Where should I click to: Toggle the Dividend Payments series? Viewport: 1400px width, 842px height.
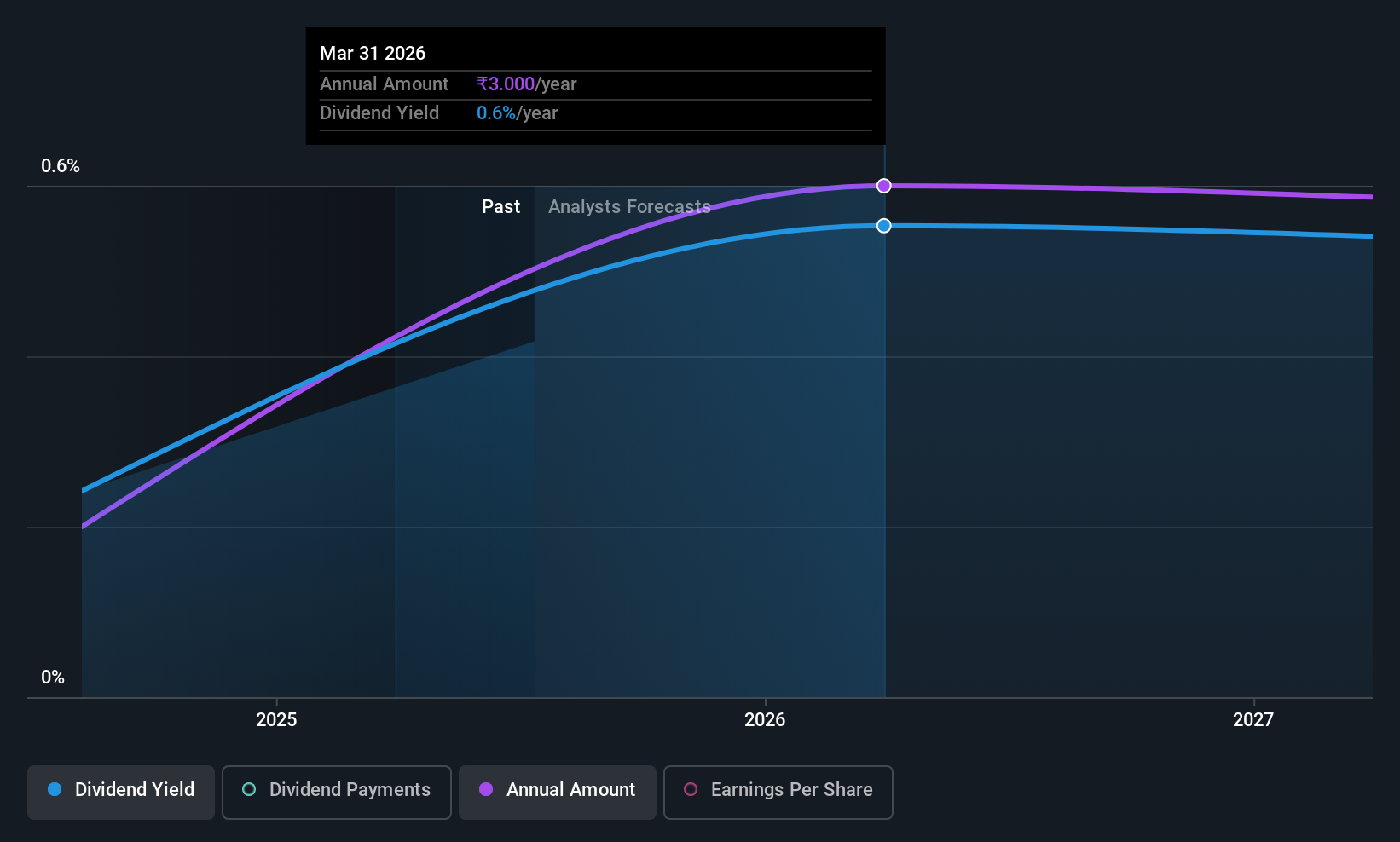(336, 793)
